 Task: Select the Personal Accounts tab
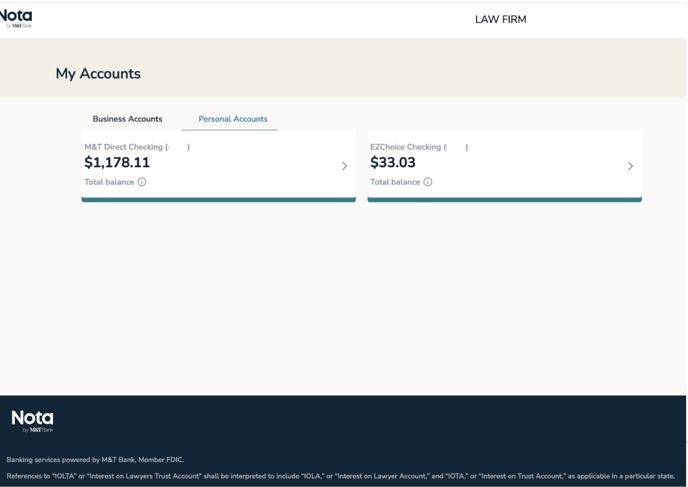233,119
